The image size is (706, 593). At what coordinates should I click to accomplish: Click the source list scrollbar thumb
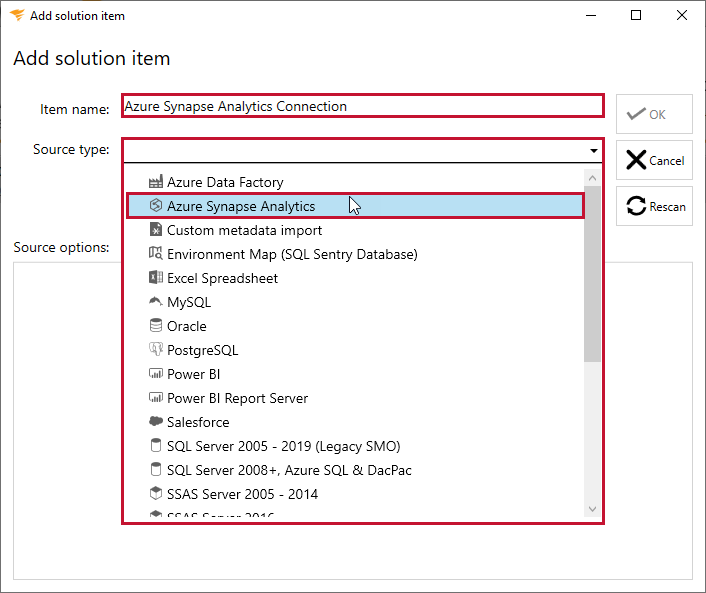pyautogui.click(x=593, y=274)
